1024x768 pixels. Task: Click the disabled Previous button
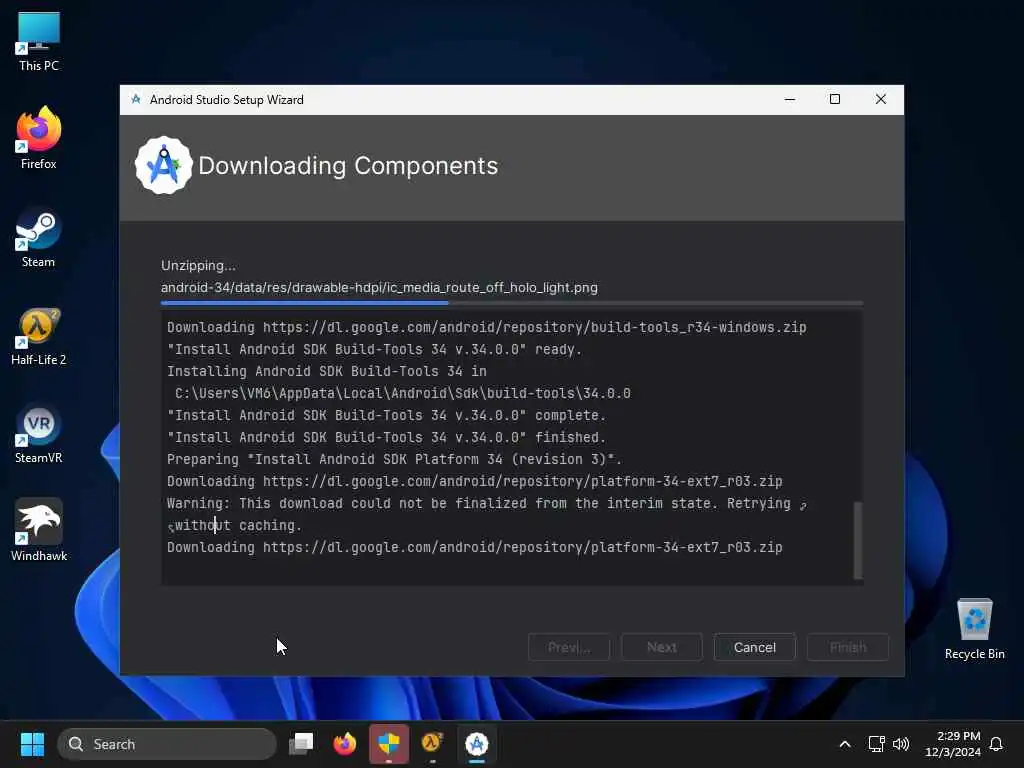[569, 647]
